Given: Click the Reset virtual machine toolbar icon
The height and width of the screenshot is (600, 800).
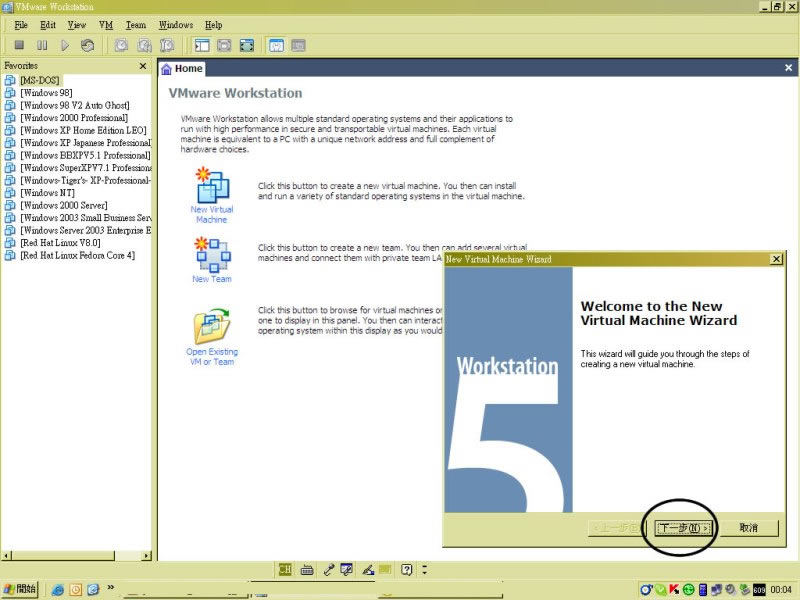Looking at the screenshot, I should tap(87, 45).
